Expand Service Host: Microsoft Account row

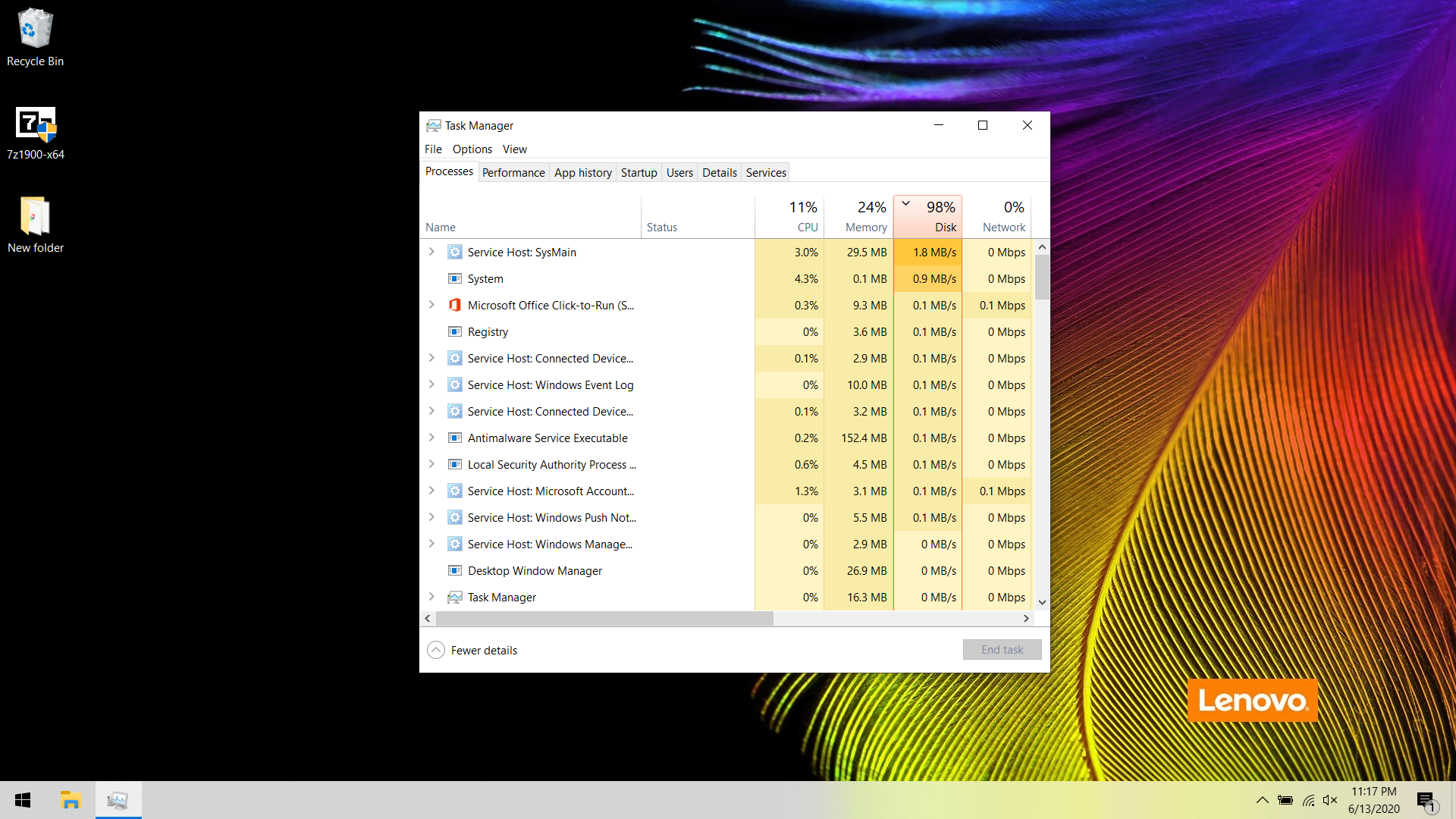coord(431,491)
